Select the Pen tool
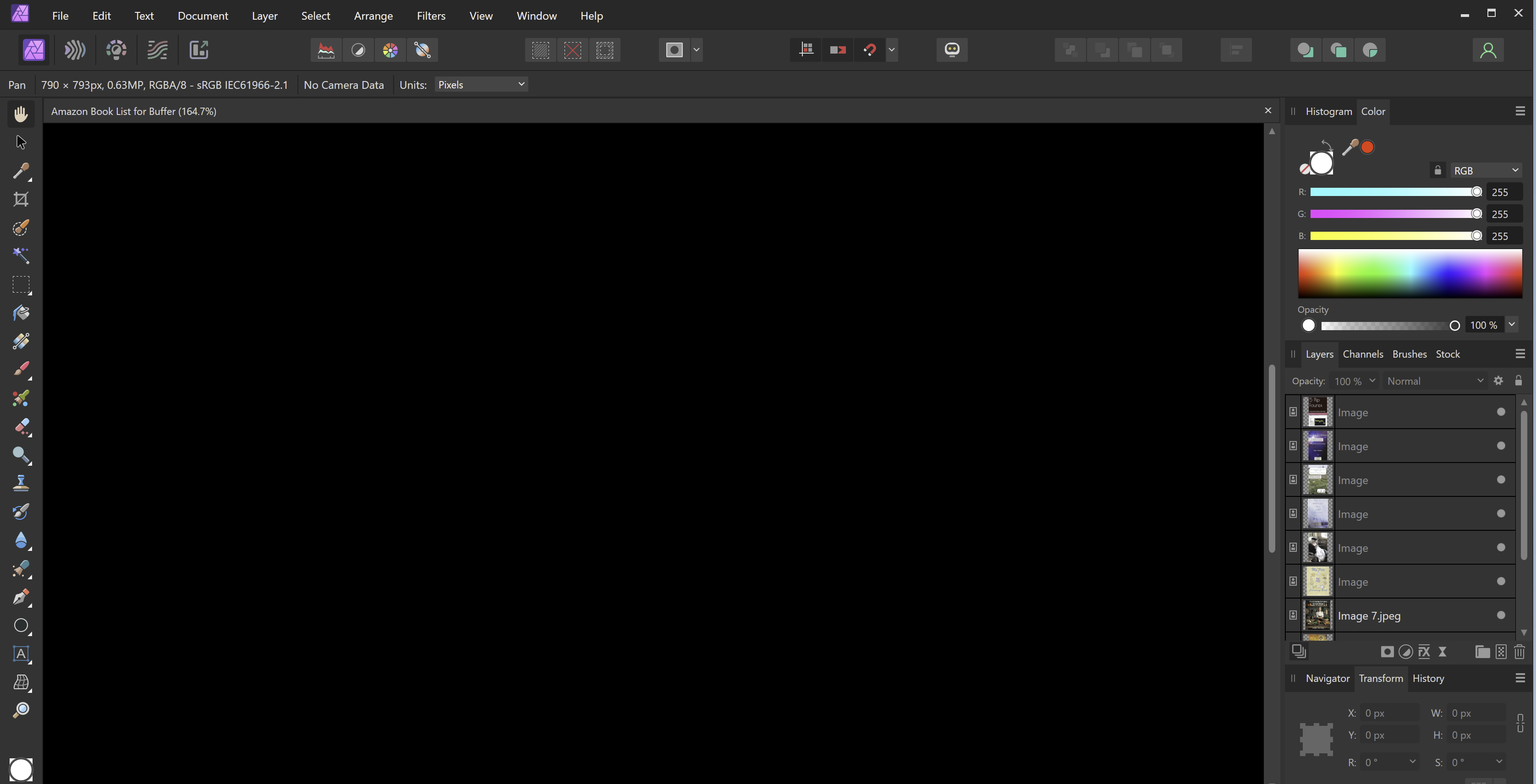This screenshot has width=1536, height=784. coord(21,597)
